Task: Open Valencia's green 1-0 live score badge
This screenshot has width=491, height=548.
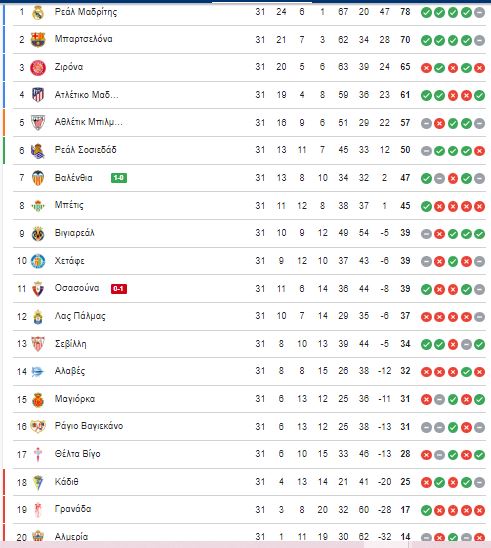Action: click(x=119, y=178)
